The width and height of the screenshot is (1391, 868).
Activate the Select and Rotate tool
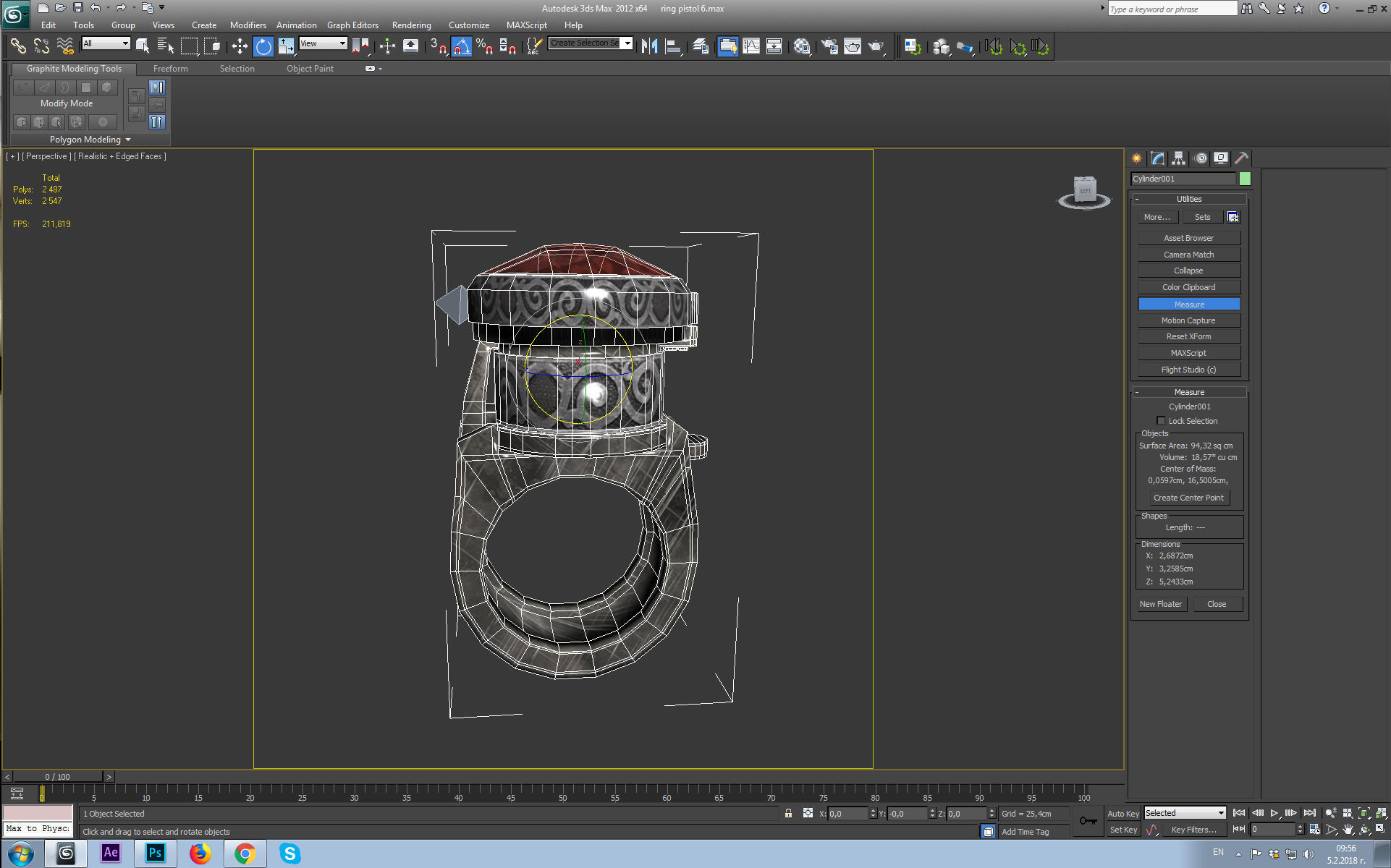[x=263, y=47]
